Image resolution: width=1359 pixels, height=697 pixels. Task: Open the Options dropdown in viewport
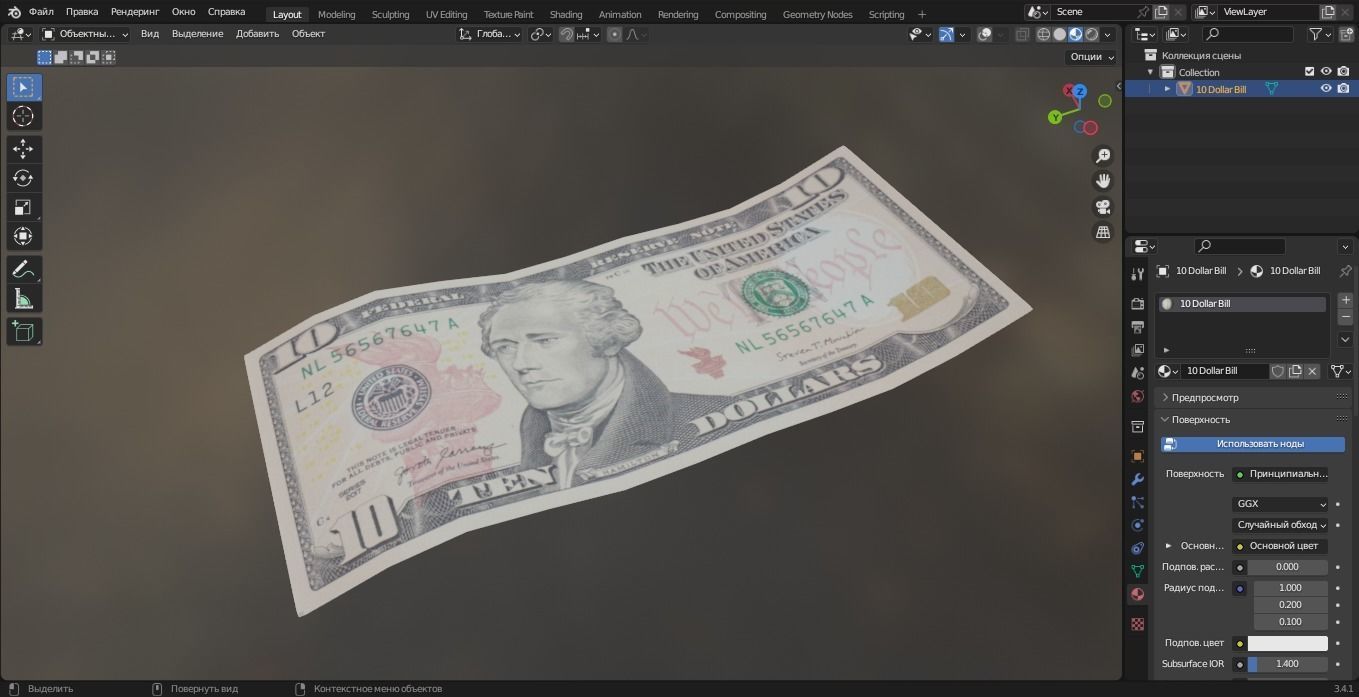(1091, 57)
